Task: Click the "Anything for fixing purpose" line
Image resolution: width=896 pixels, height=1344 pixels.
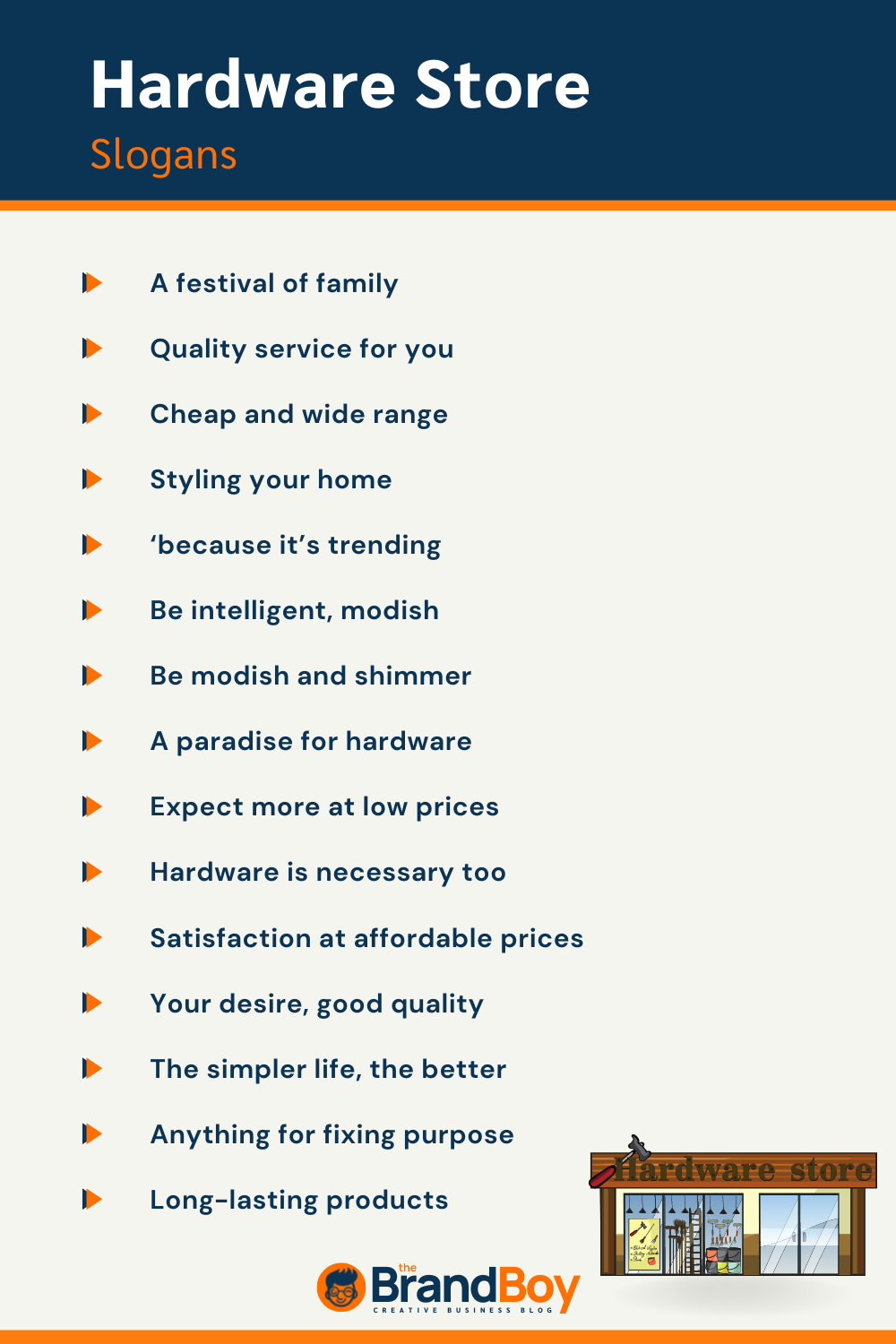Action: point(332,1134)
